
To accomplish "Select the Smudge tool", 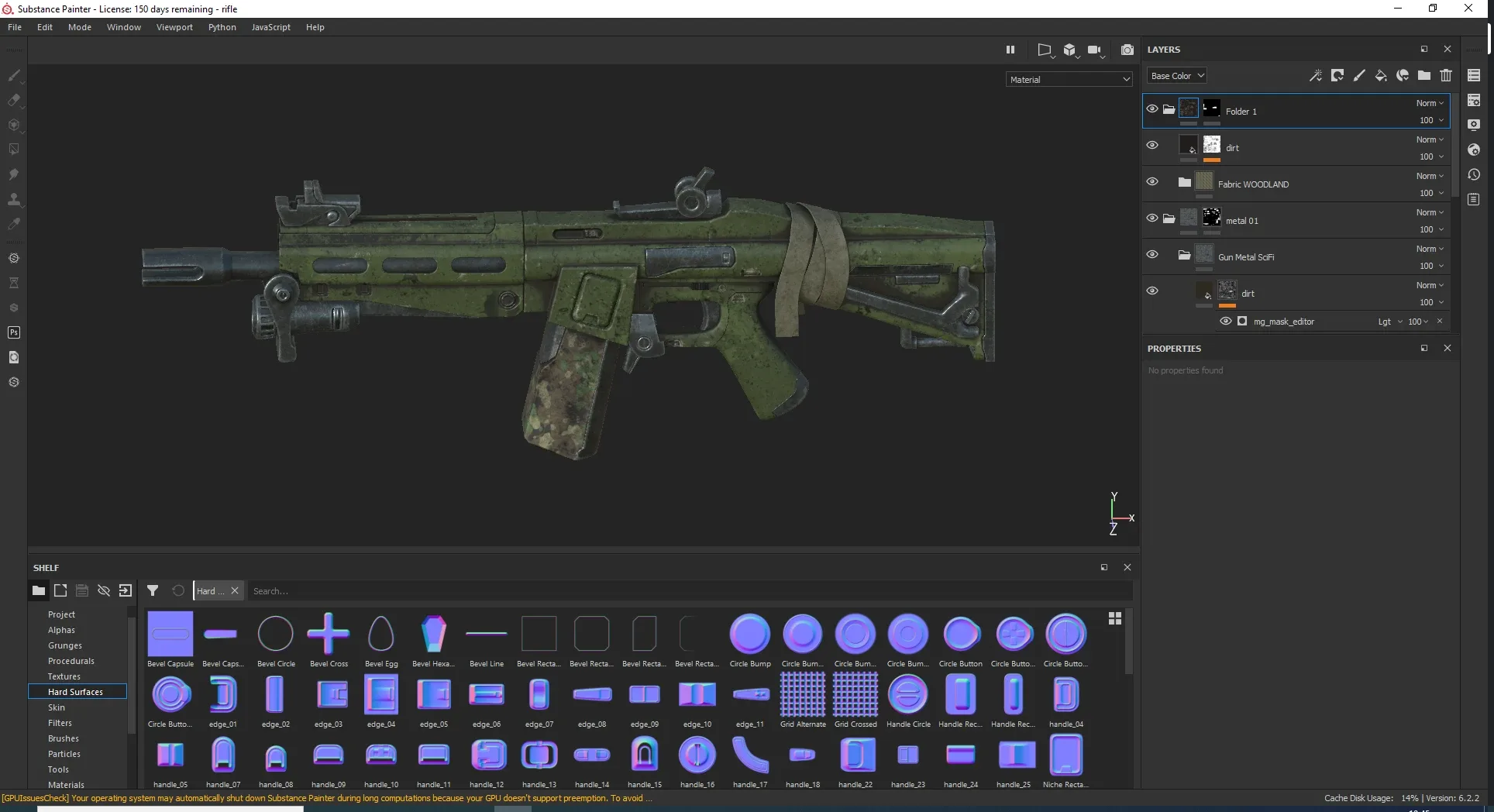I will click(14, 174).
